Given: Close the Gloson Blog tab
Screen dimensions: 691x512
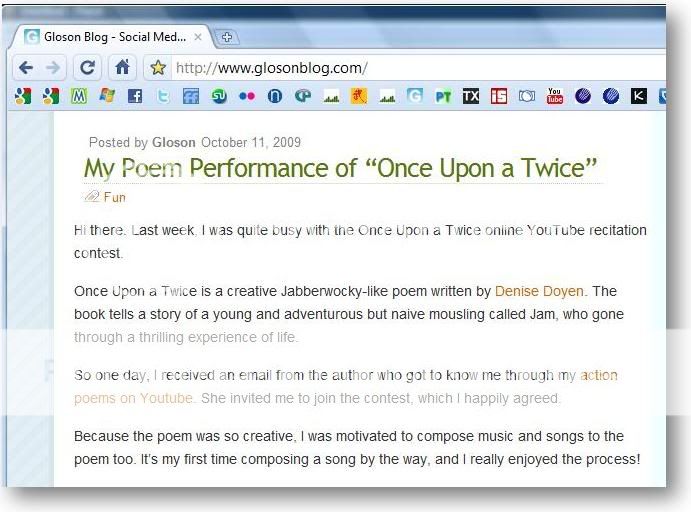Looking at the screenshot, I should [198, 37].
